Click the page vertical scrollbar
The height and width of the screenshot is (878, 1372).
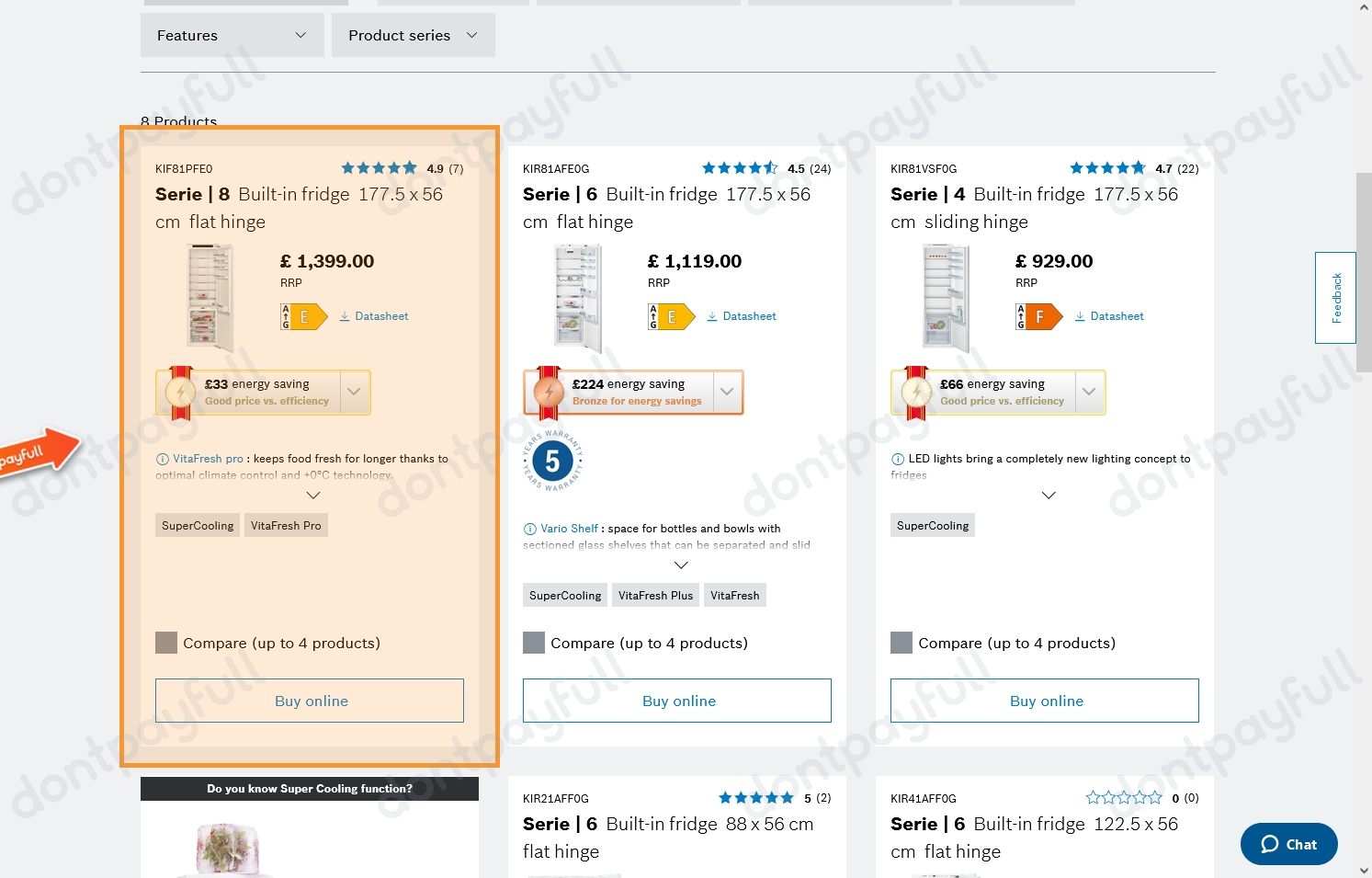tap(1364, 271)
